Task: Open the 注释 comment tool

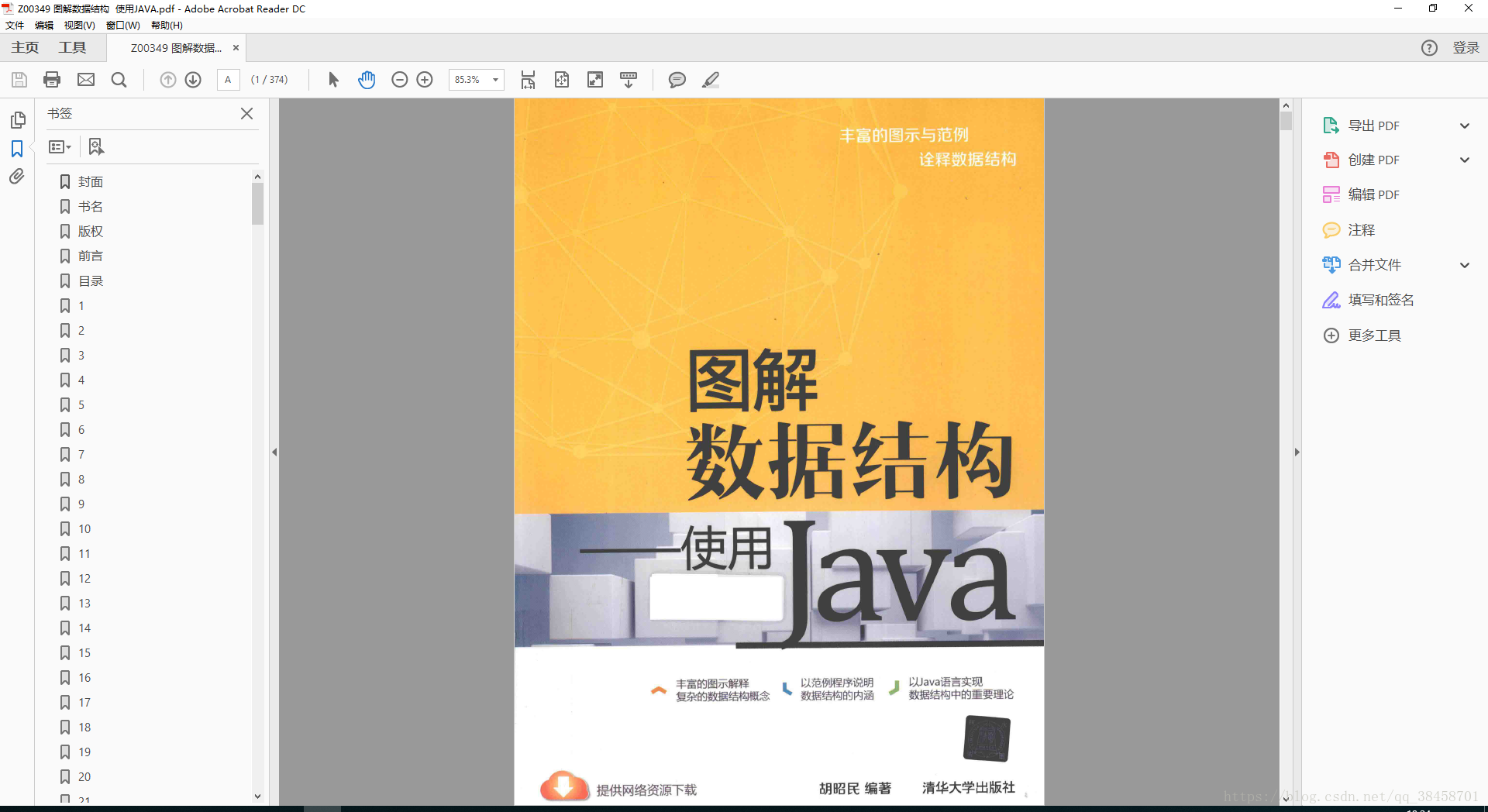Action: tap(1348, 230)
